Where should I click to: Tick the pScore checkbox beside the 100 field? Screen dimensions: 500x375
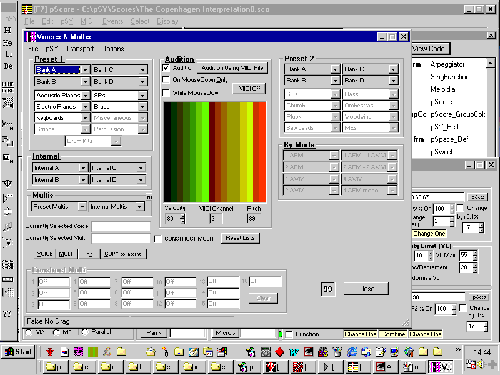pos(460,208)
